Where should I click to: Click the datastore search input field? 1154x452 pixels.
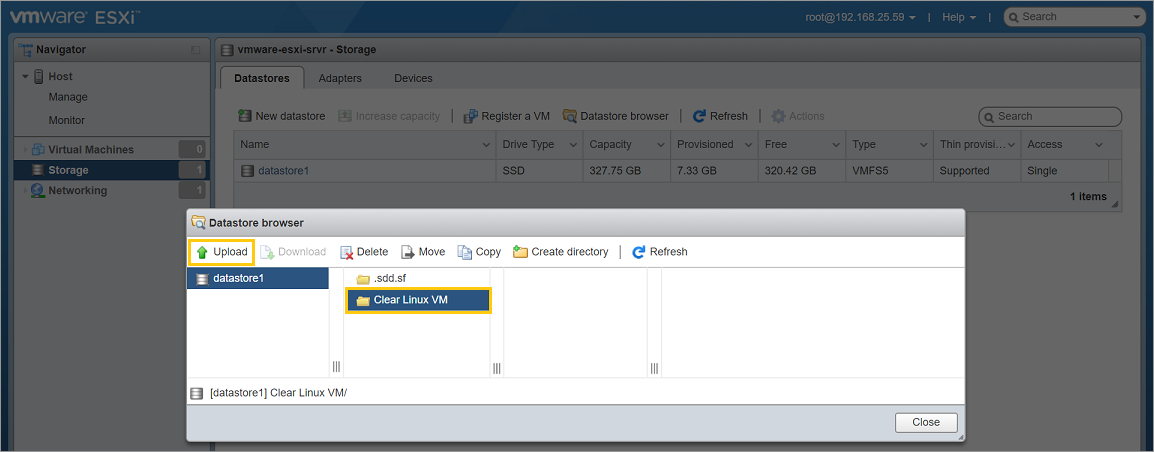coord(1055,116)
